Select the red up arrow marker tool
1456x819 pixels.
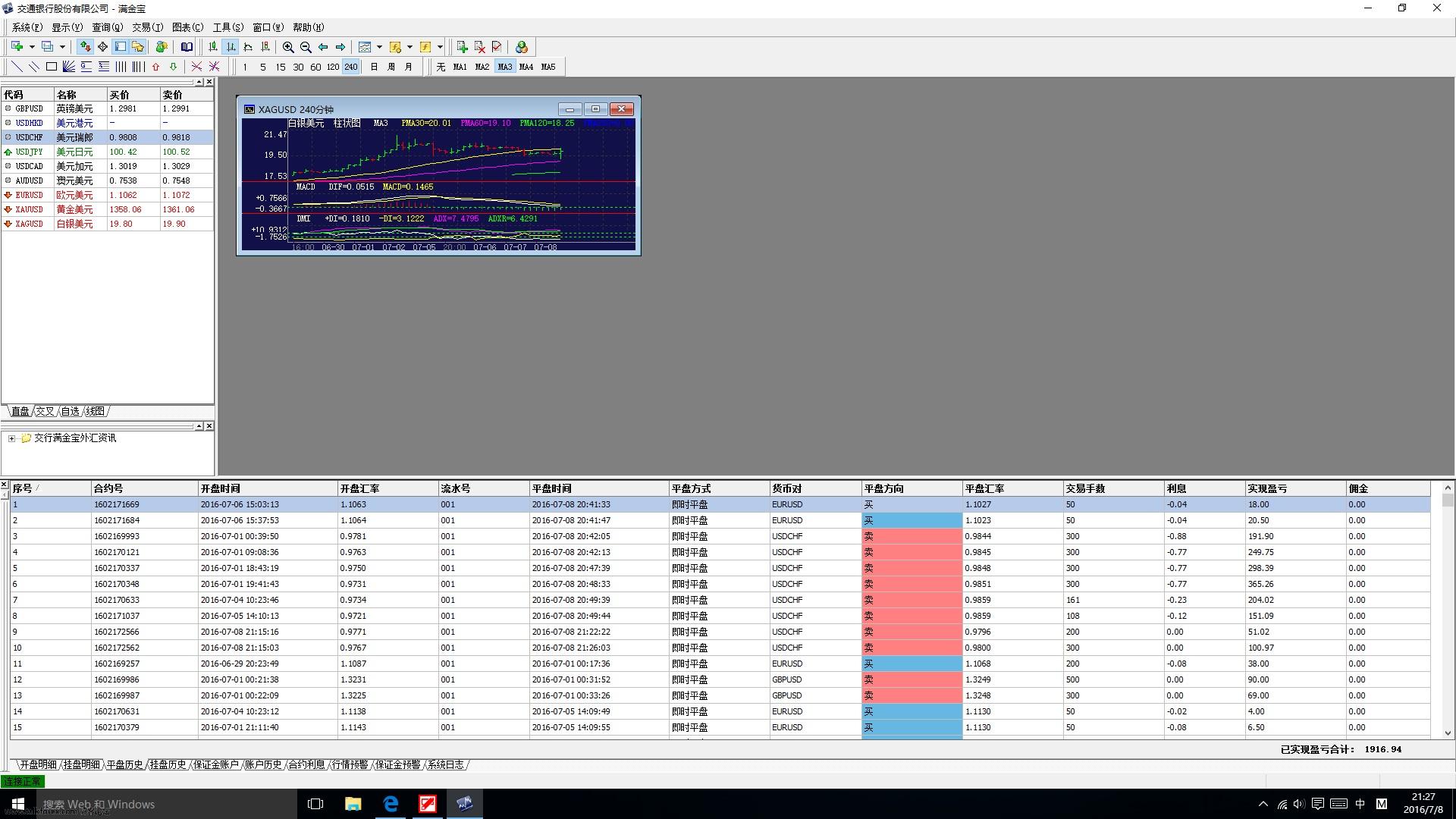[156, 67]
